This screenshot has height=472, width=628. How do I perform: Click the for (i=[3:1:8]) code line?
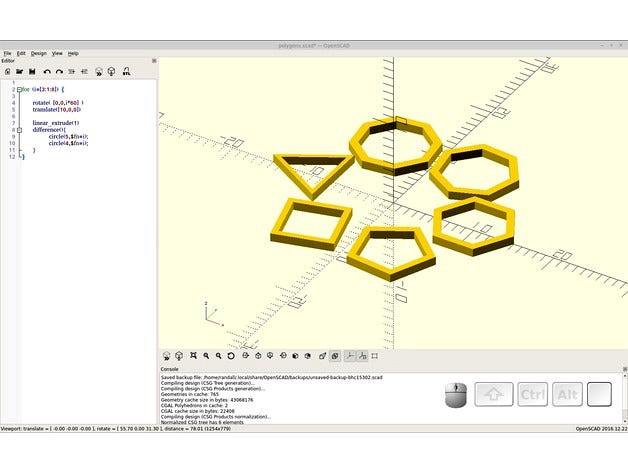point(42,89)
